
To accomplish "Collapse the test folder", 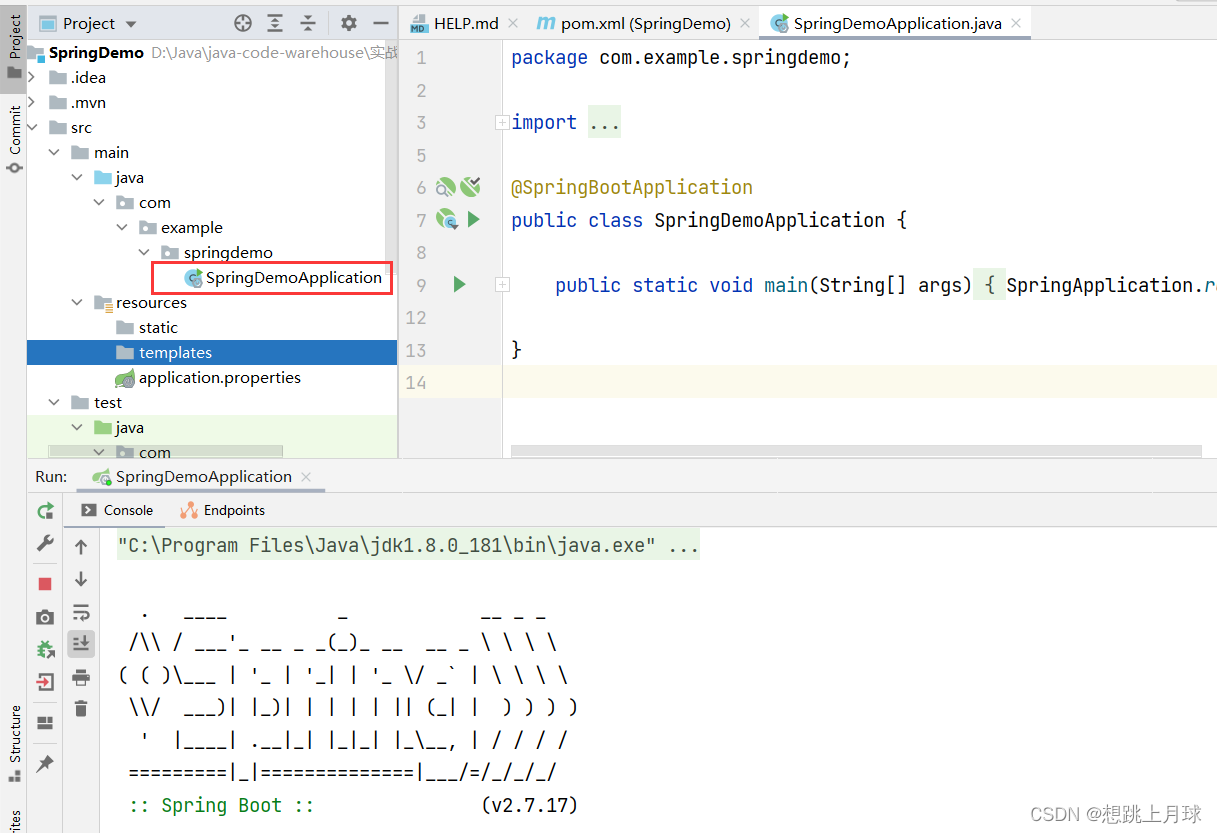I will (54, 402).
